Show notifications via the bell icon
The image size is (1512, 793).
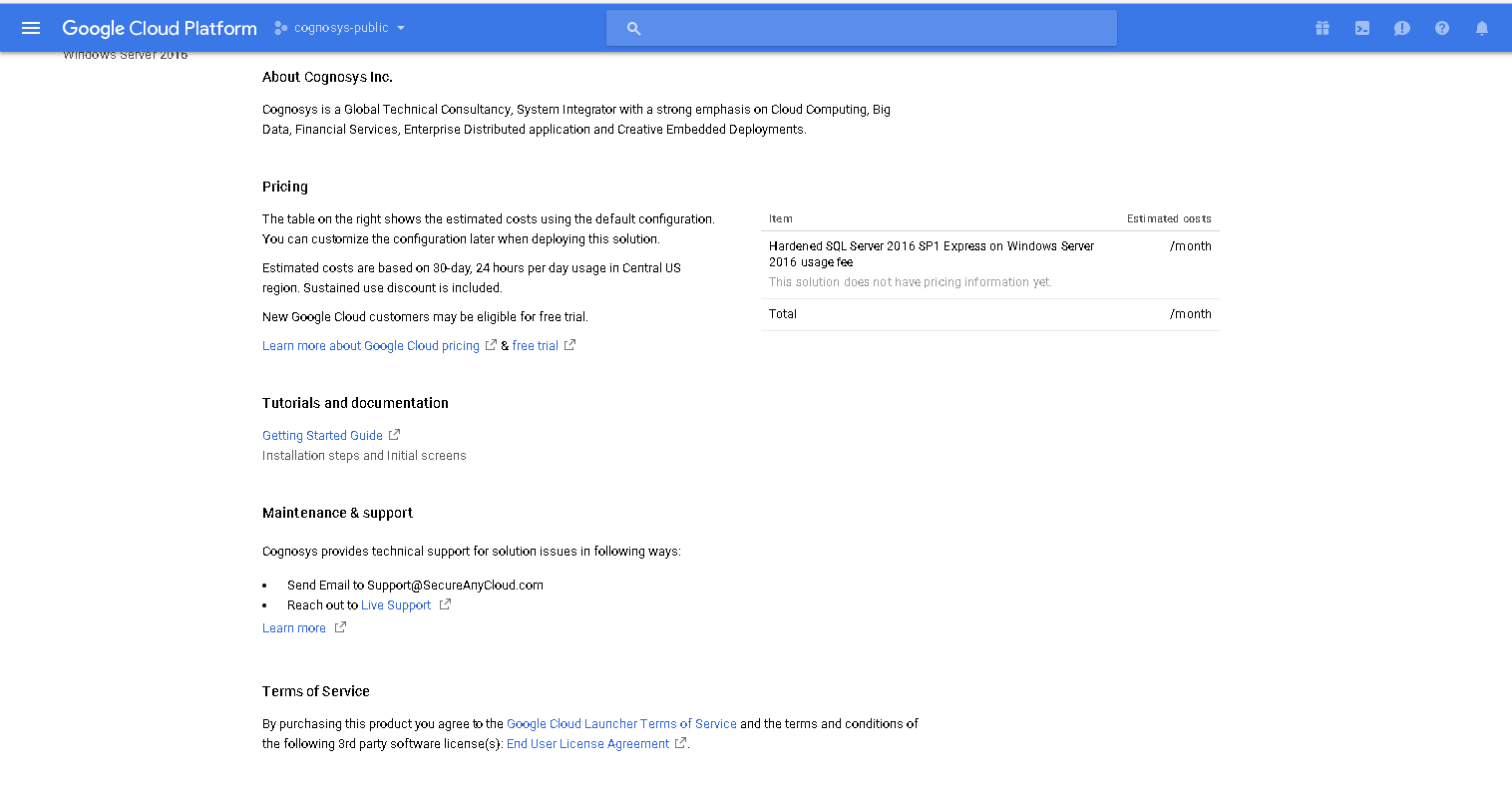point(1482,28)
